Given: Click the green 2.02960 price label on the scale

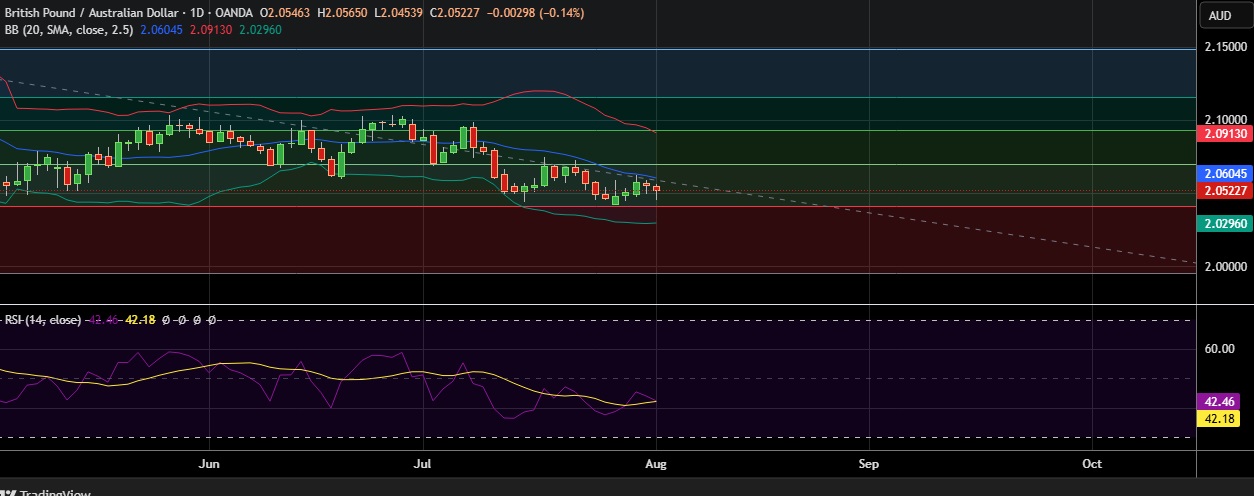Looking at the screenshot, I should (x=1224, y=224).
